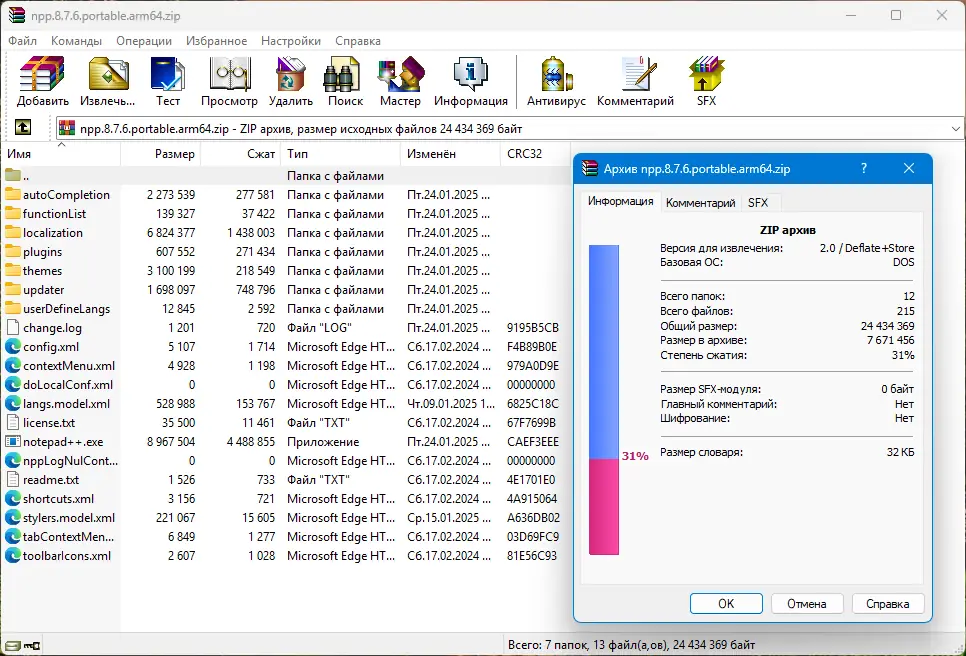966x656 pixels.
Task: Switch to the Комментарий dialog tab
Action: click(700, 203)
